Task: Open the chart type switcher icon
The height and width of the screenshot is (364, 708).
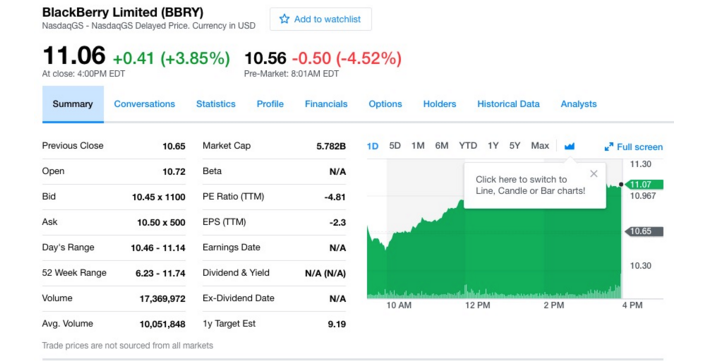Action: (x=569, y=146)
